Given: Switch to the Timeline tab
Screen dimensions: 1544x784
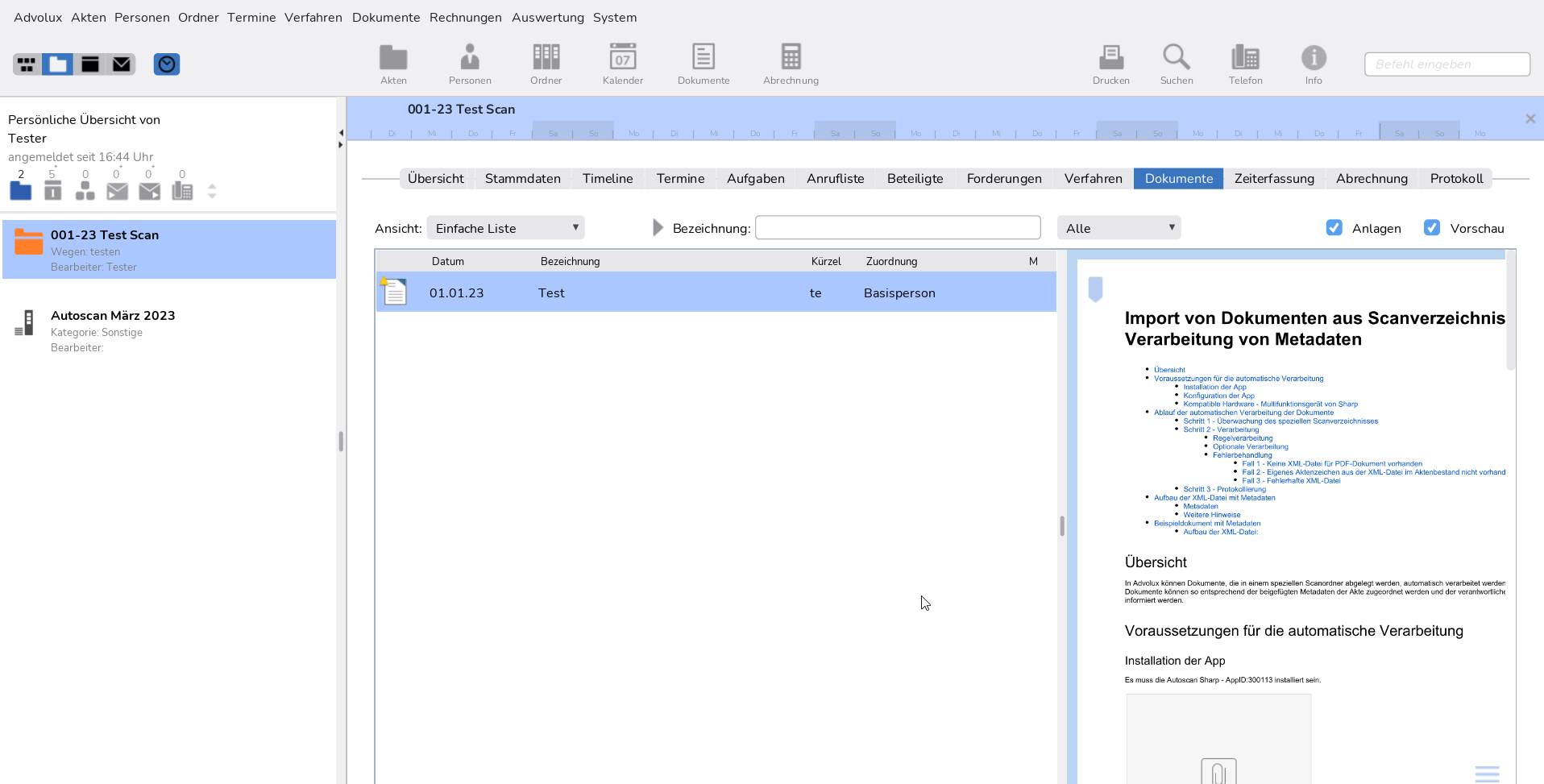Looking at the screenshot, I should (x=608, y=179).
